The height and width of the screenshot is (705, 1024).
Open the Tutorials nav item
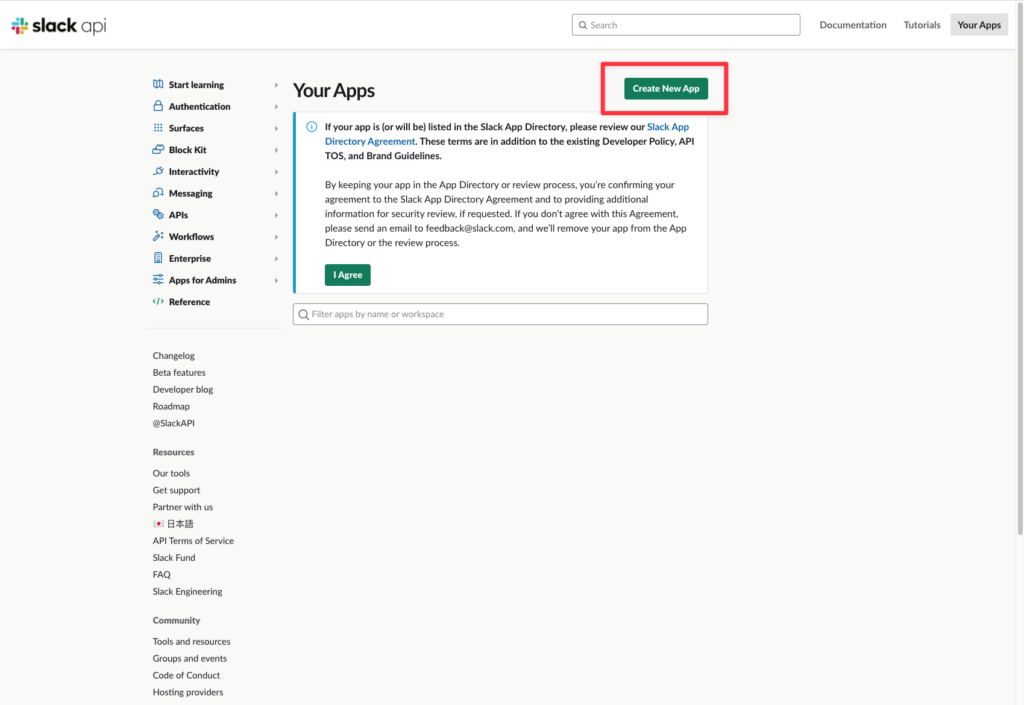coord(922,25)
